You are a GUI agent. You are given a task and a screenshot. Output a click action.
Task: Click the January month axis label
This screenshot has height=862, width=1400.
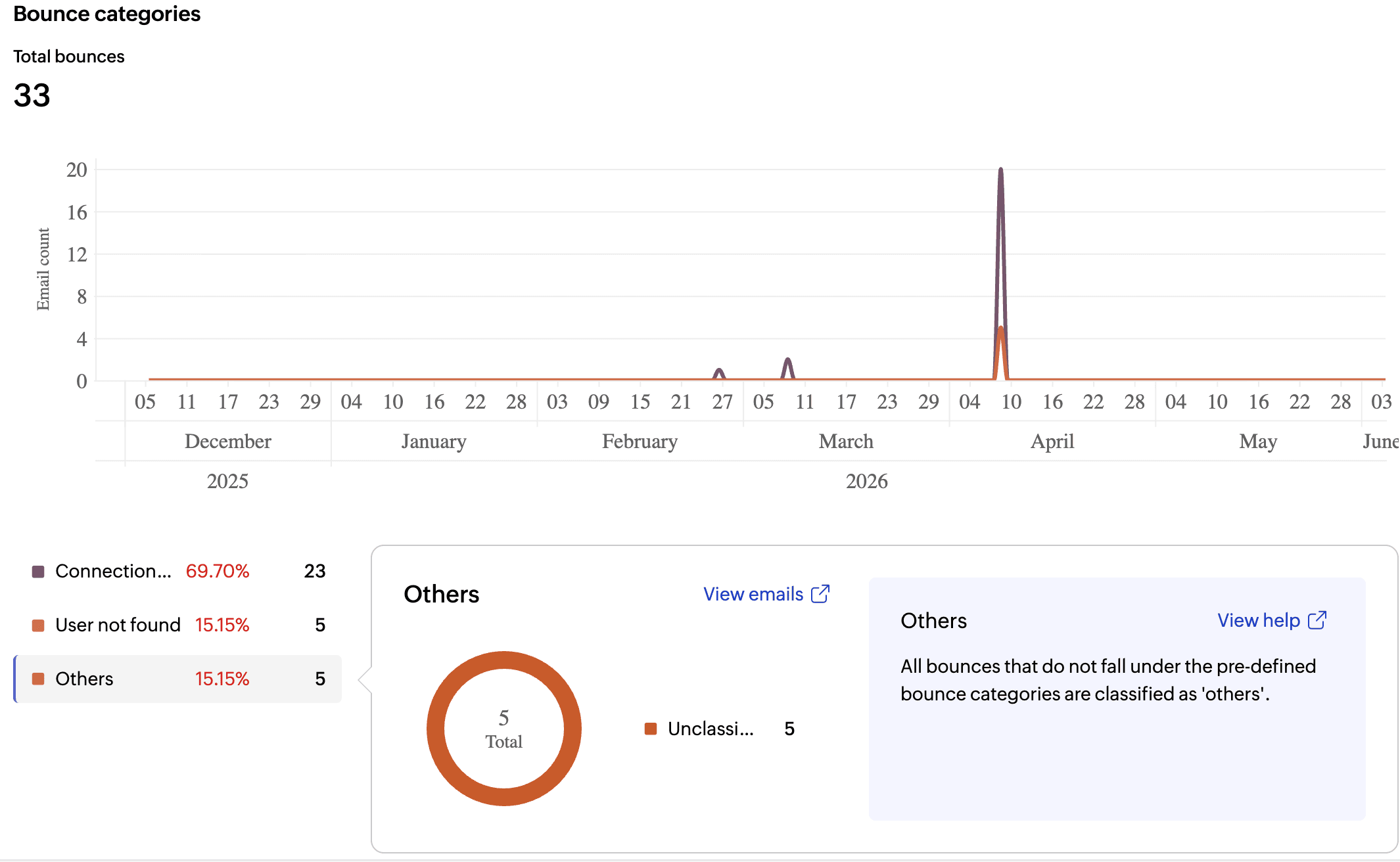434,442
